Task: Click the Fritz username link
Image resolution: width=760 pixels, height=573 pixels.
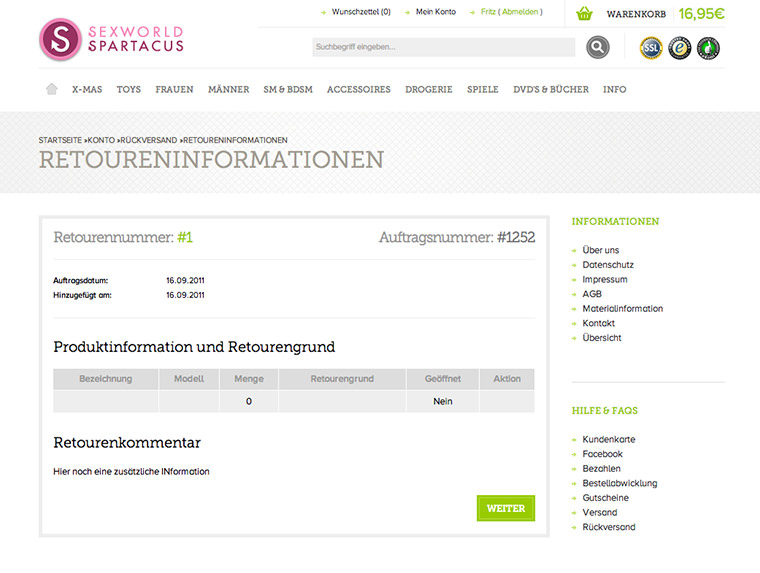Action: [x=488, y=12]
